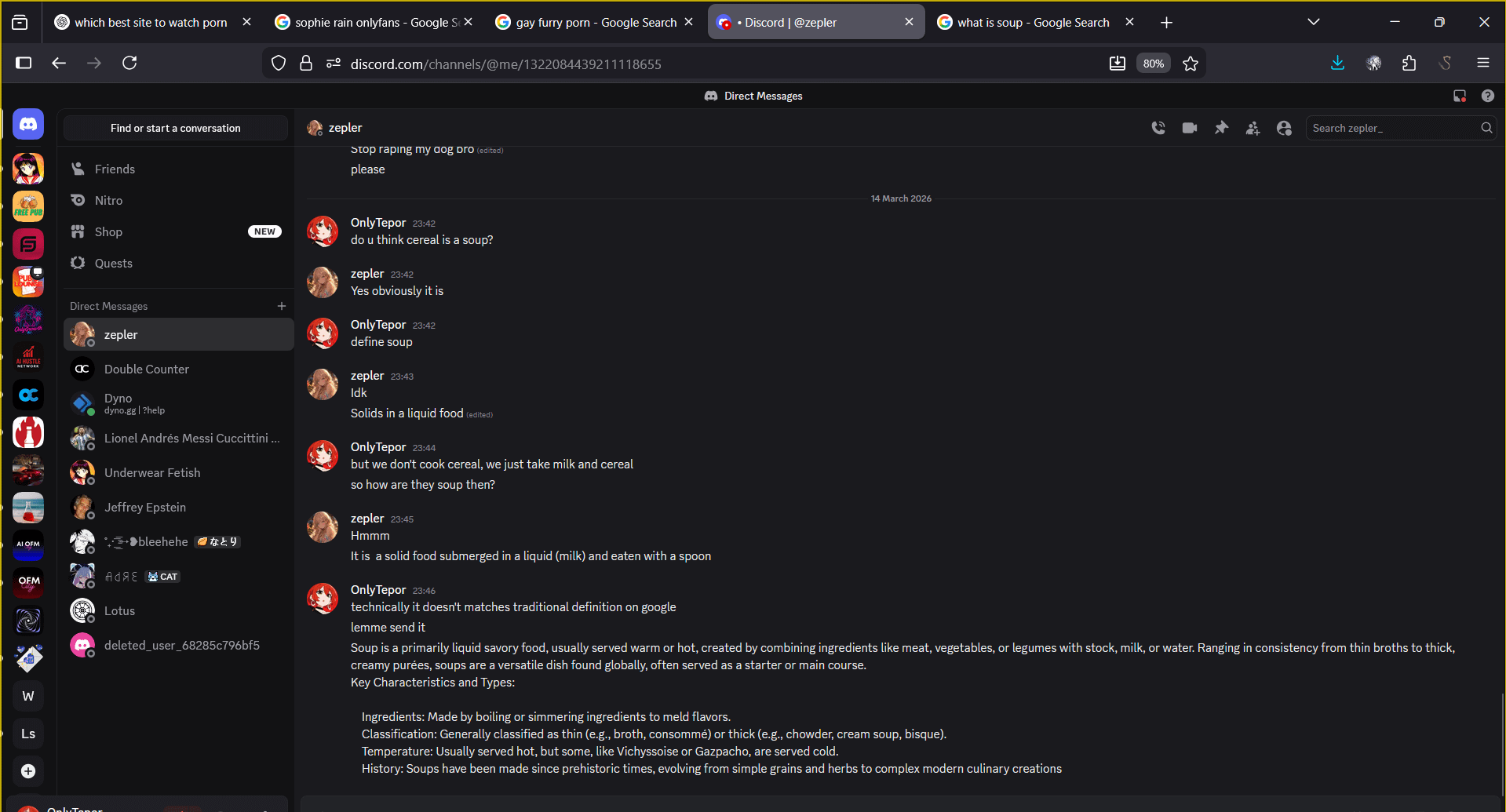
Task: Click the Add Friends to DM icon
Action: (1253, 128)
